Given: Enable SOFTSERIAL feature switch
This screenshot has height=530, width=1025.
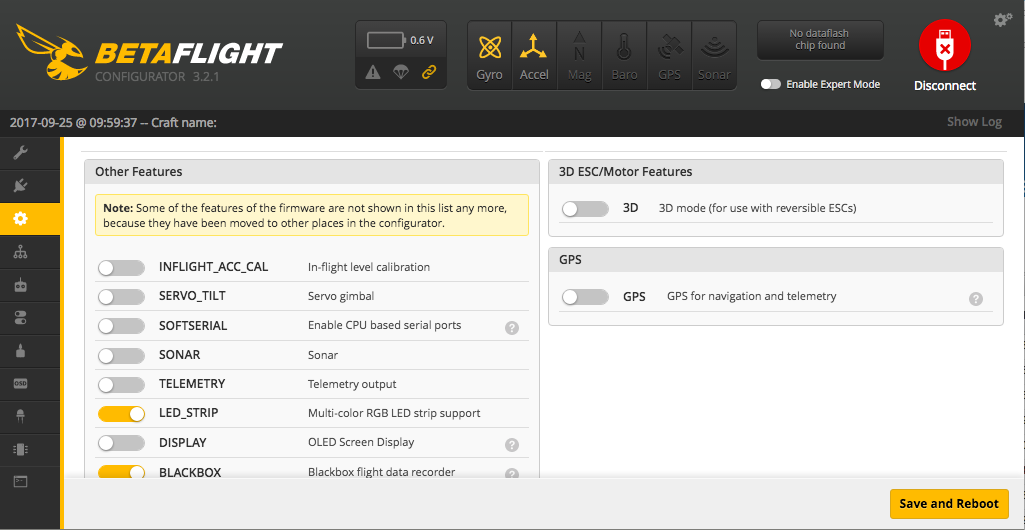Looking at the screenshot, I should [x=121, y=326].
